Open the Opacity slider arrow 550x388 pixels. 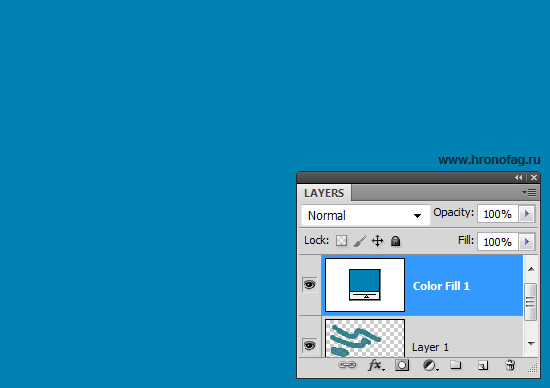point(526,214)
